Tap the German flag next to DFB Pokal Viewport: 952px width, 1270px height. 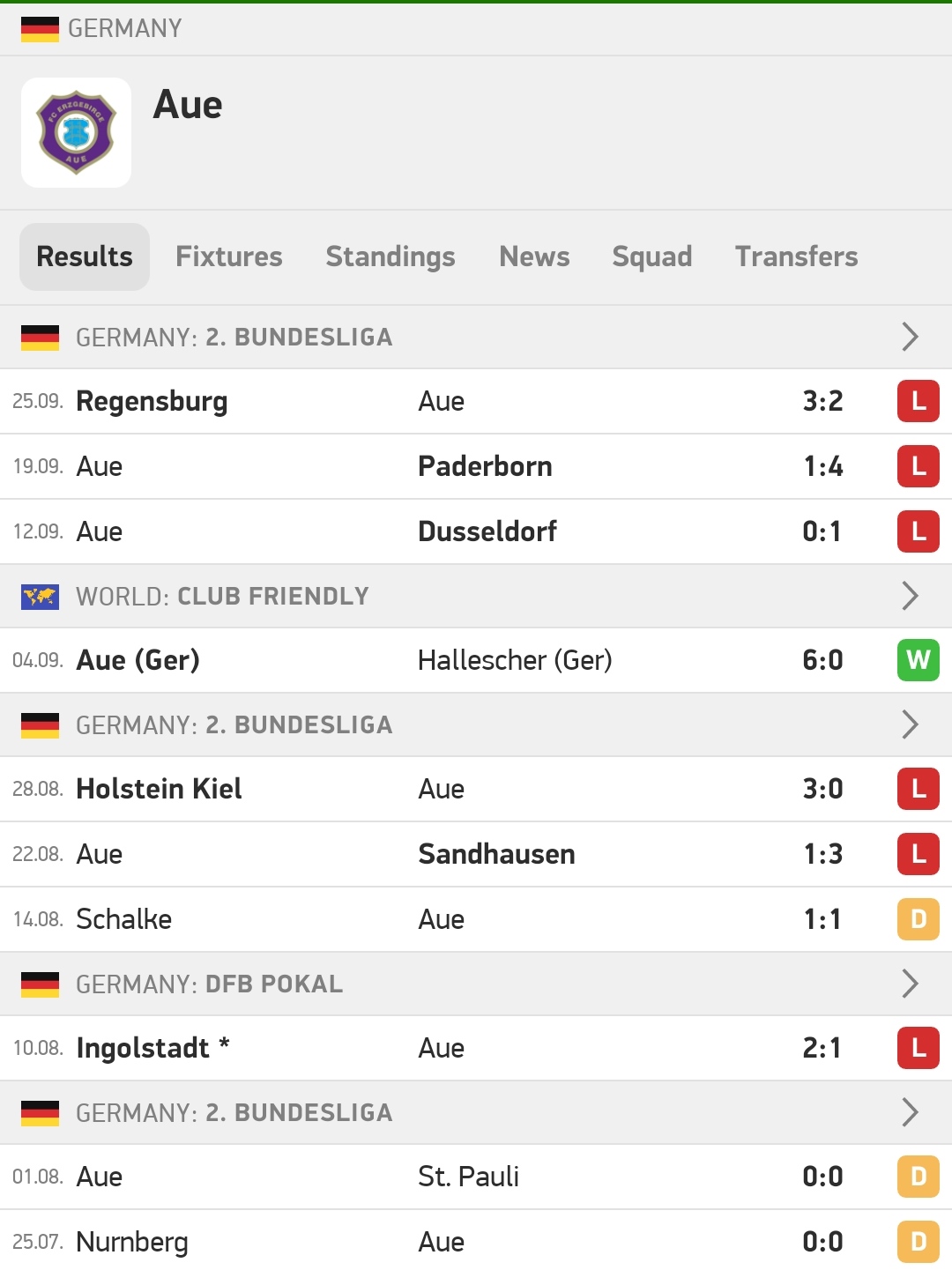40,984
